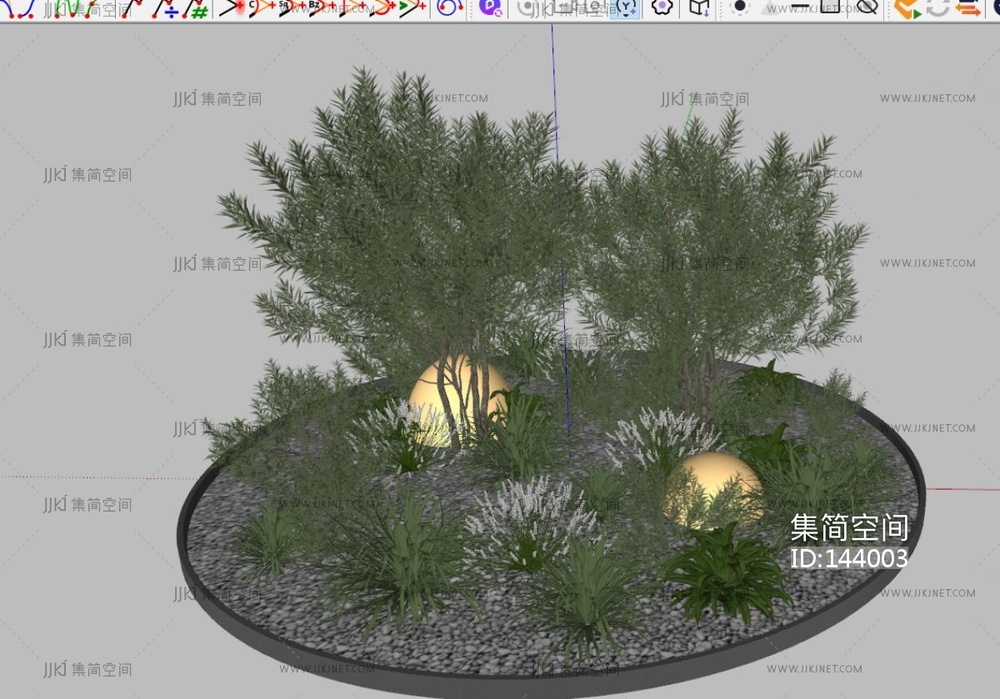Select the blue loop curve tool

[x=449, y=8]
